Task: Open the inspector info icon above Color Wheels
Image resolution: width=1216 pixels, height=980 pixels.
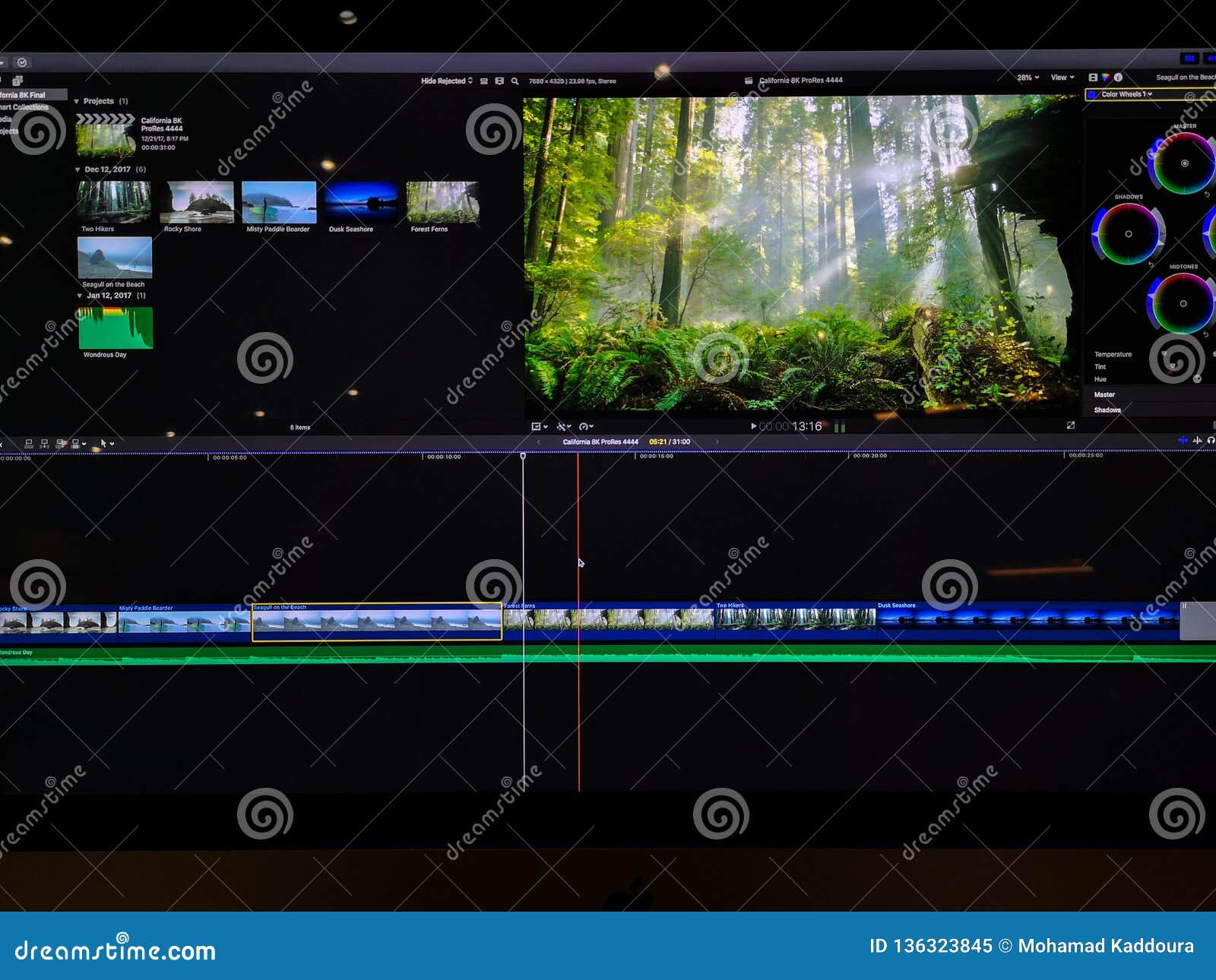Action: coord(1119,77)
